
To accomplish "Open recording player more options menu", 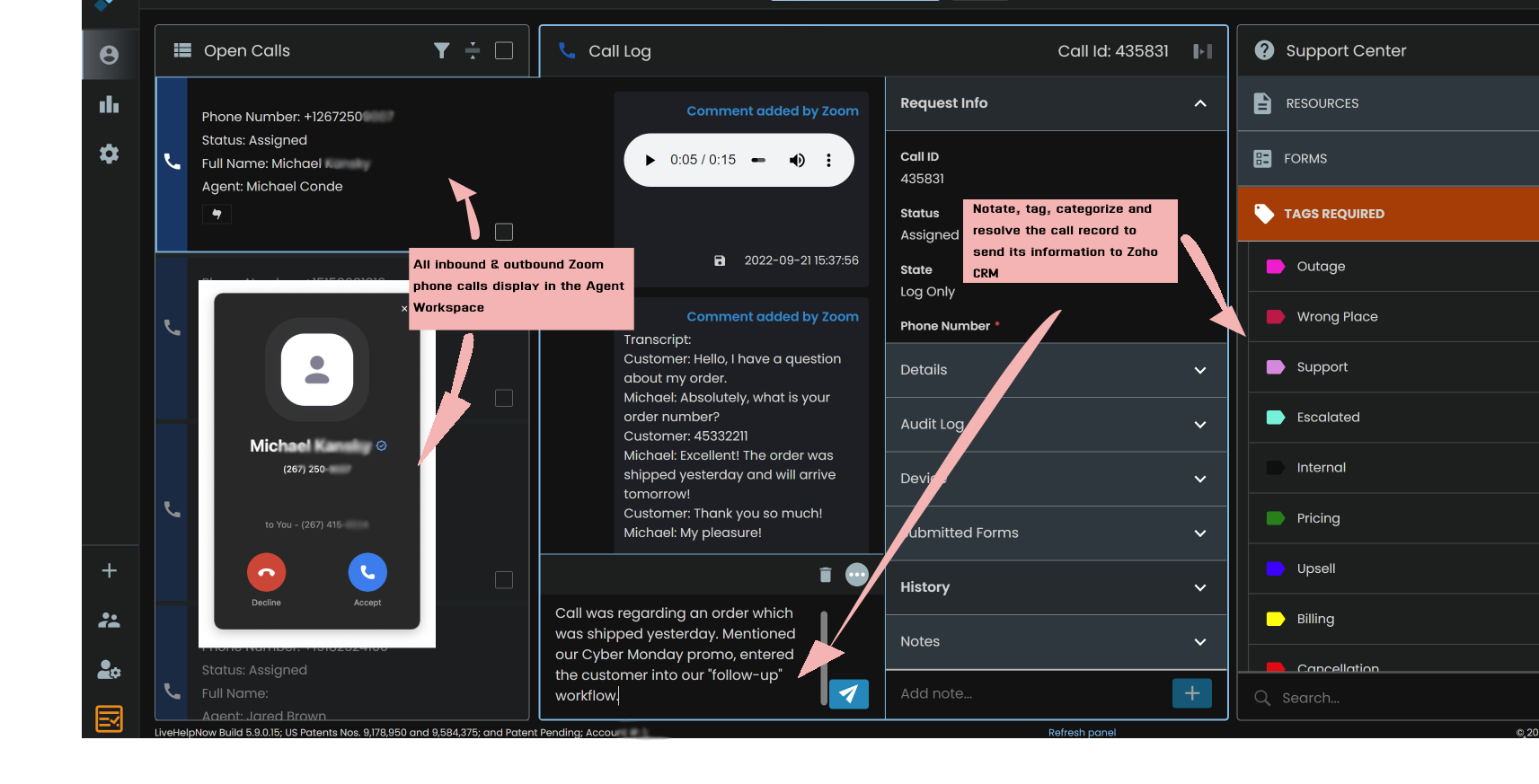I will [828, 160].
